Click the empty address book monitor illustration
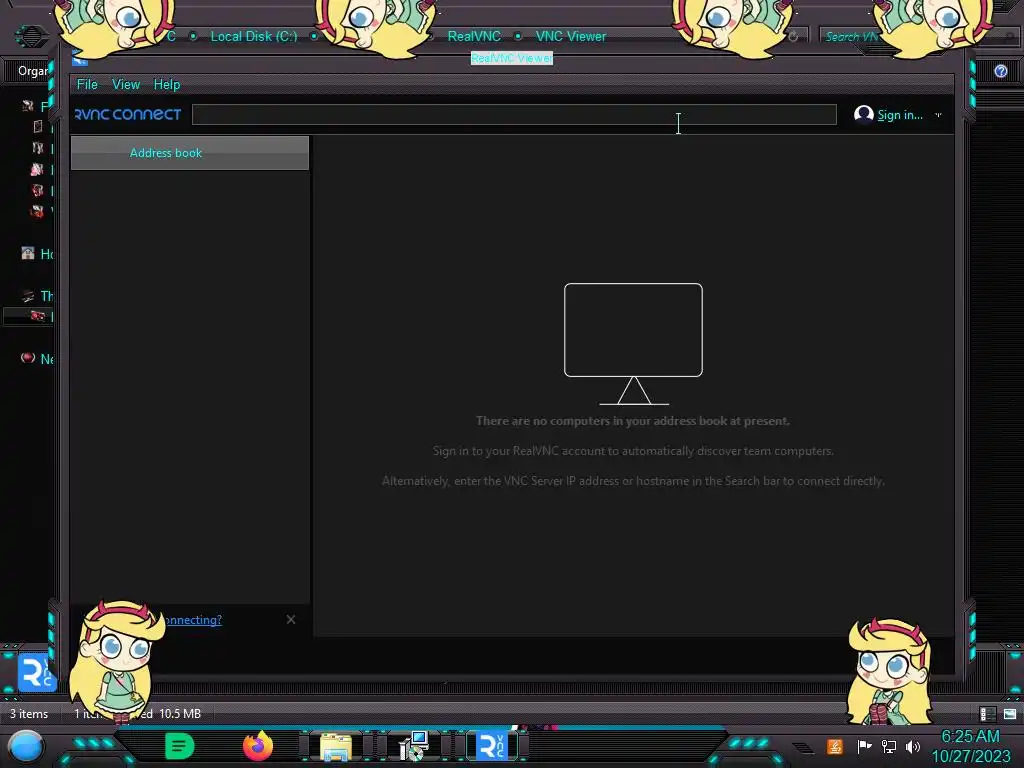Image resolution: width=1024 pixels, height=768 pixels. 633,344
